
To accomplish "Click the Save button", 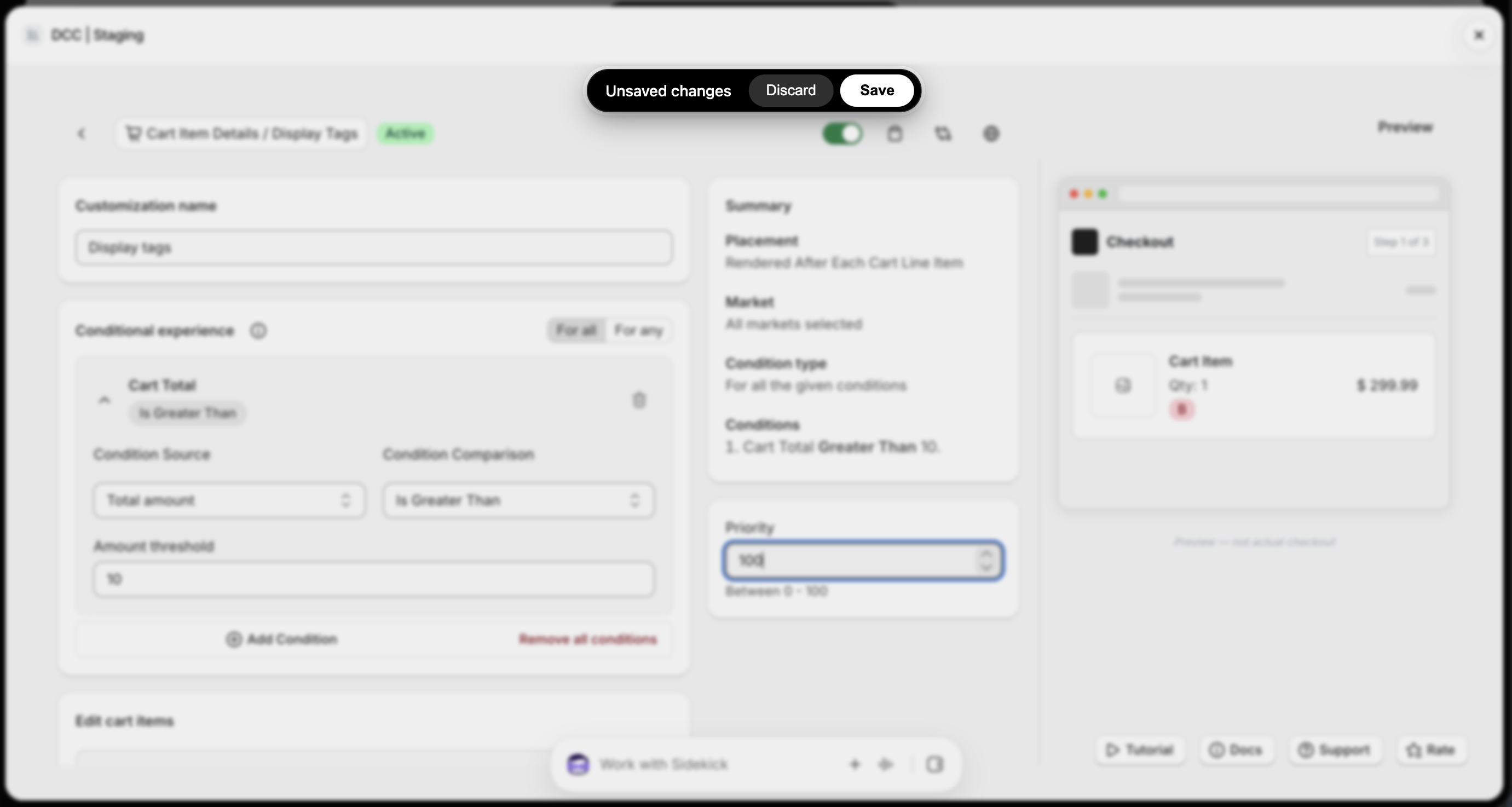I will (x=876, y=90).
